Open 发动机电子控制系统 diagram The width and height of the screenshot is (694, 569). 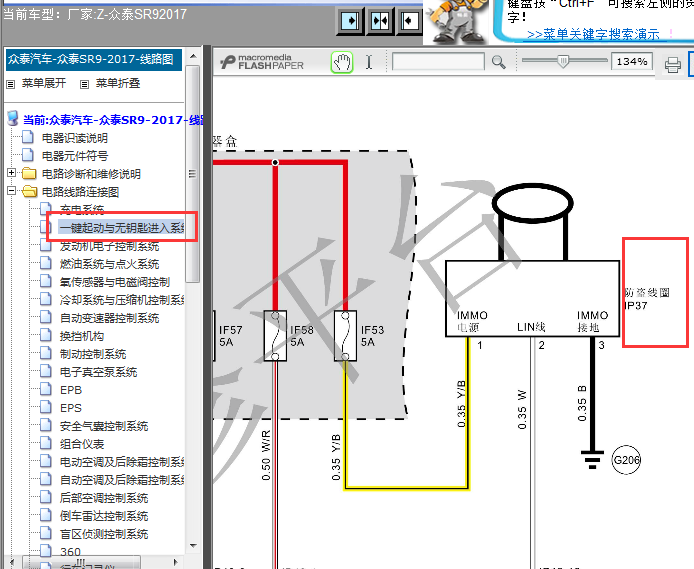pyautogui.click(x=109, y=246)
